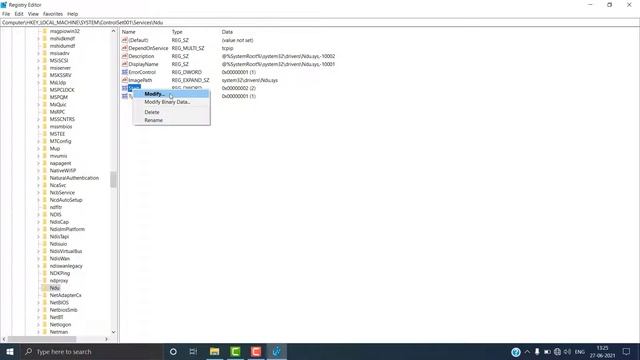Select the MSPQM key in the tree
This screenshot has width=640, height=360.
pos(59,97)
